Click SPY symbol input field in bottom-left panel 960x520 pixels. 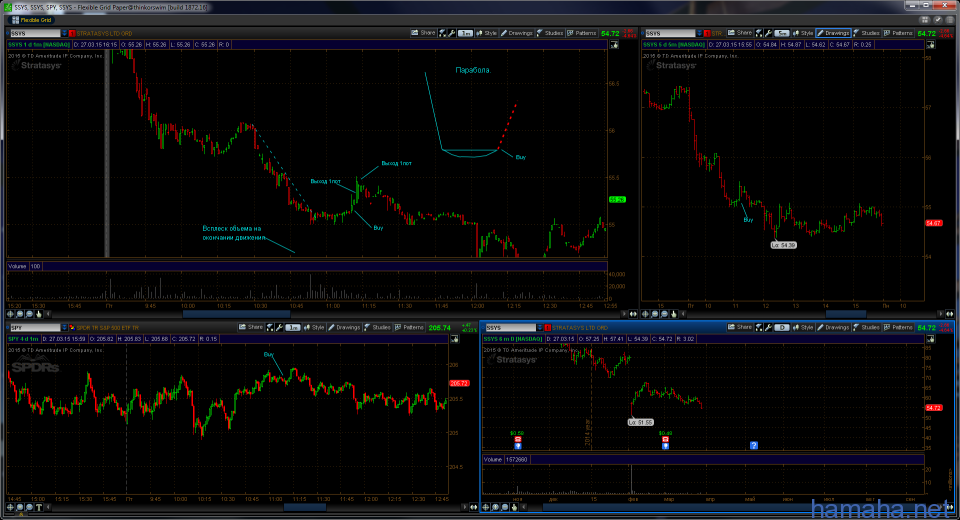point(35,328)
